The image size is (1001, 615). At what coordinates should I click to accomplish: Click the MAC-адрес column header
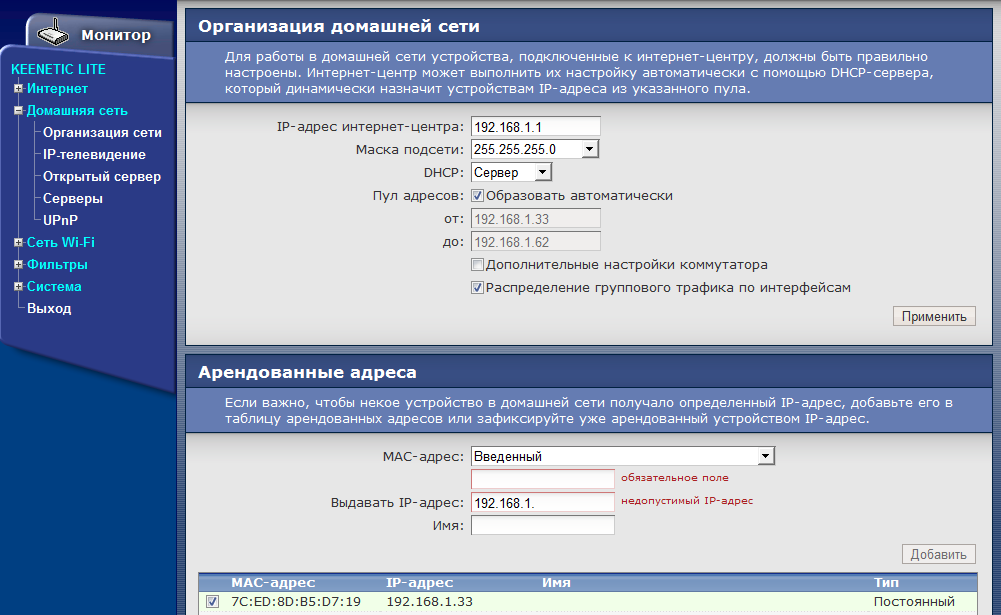[273, 582]
